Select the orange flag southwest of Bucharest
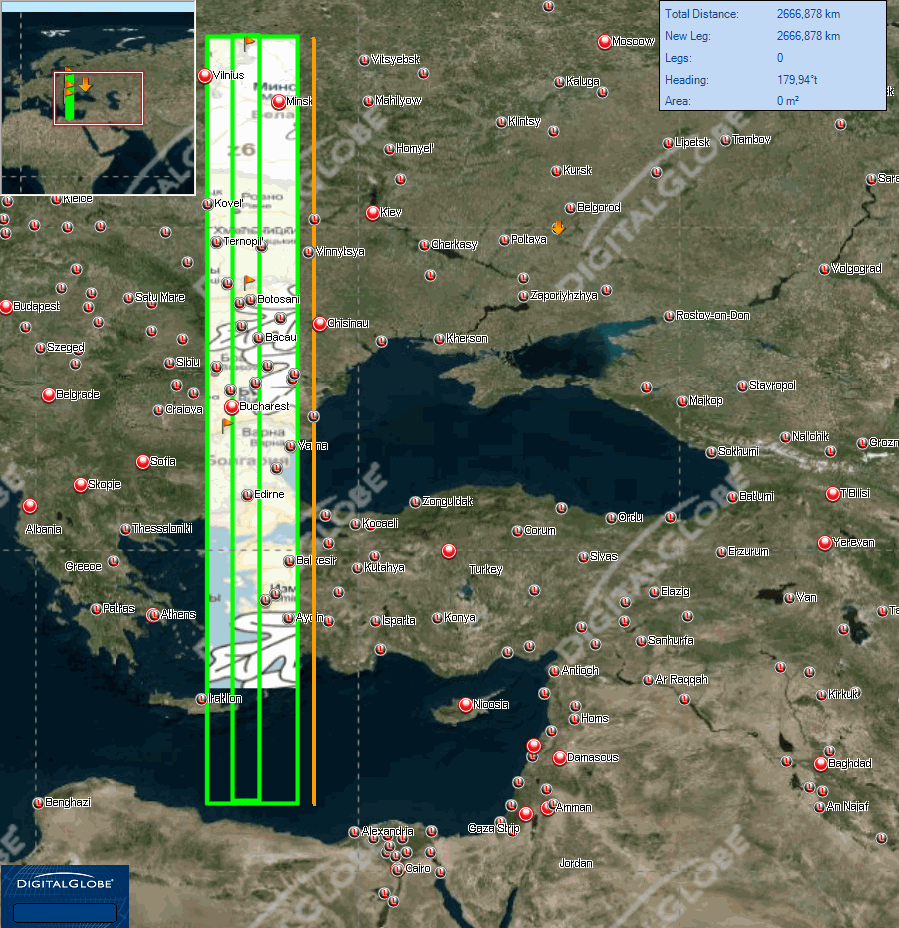This screenshot has height=928, width=899. click(x=227, y=425)
